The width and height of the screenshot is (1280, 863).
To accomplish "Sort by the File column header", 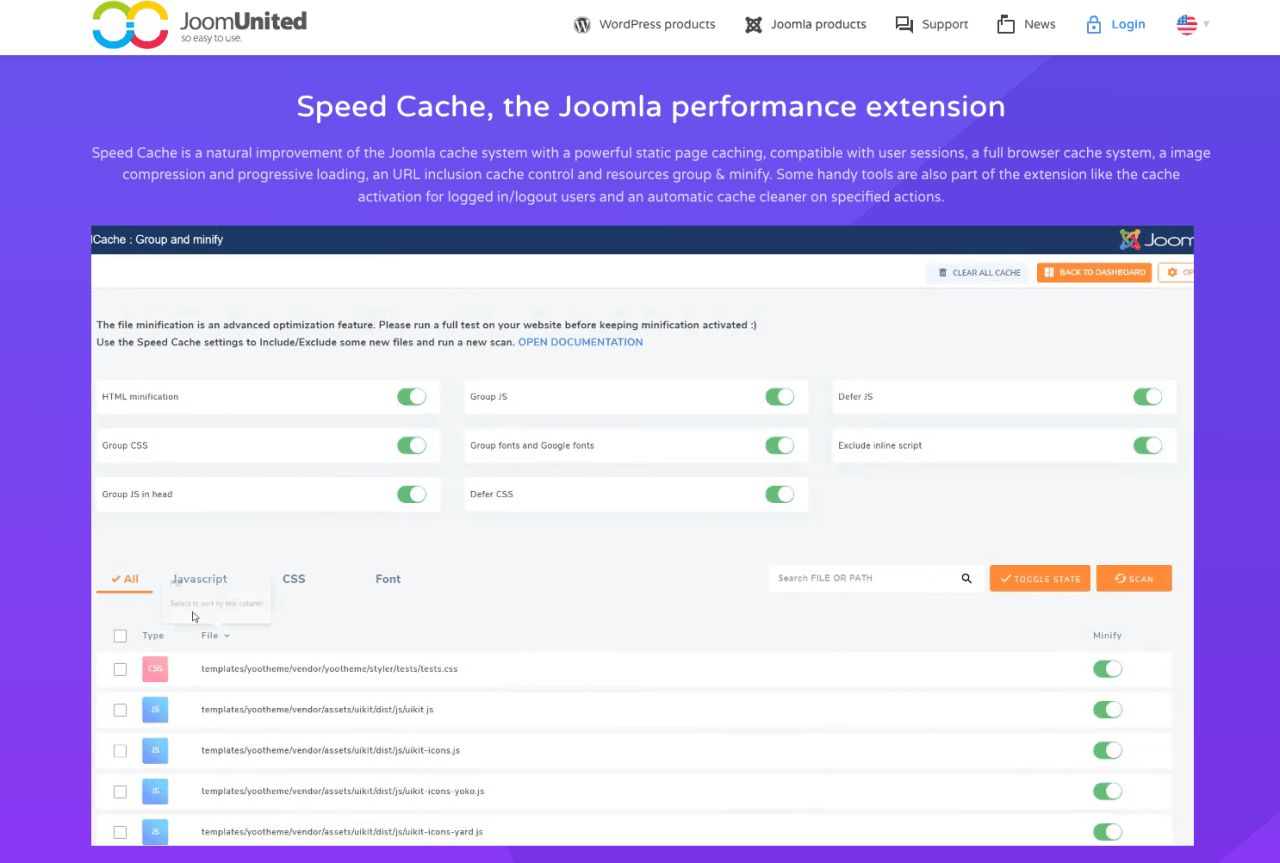I will click(215, 635).
